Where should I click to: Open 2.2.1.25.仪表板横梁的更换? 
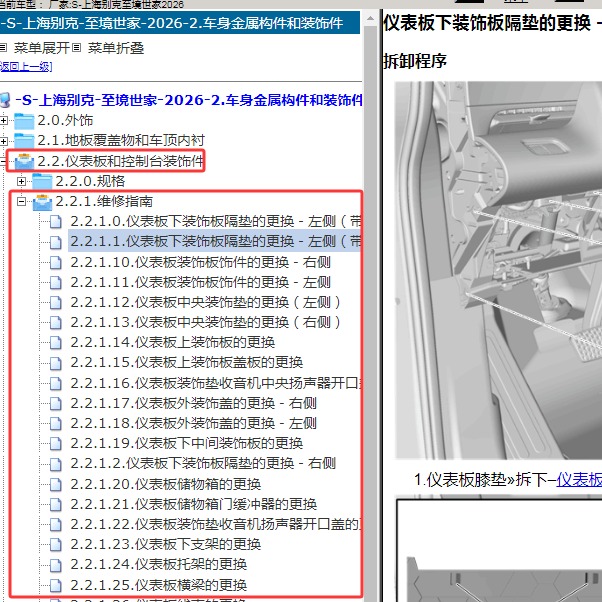[x=158, y=585]
